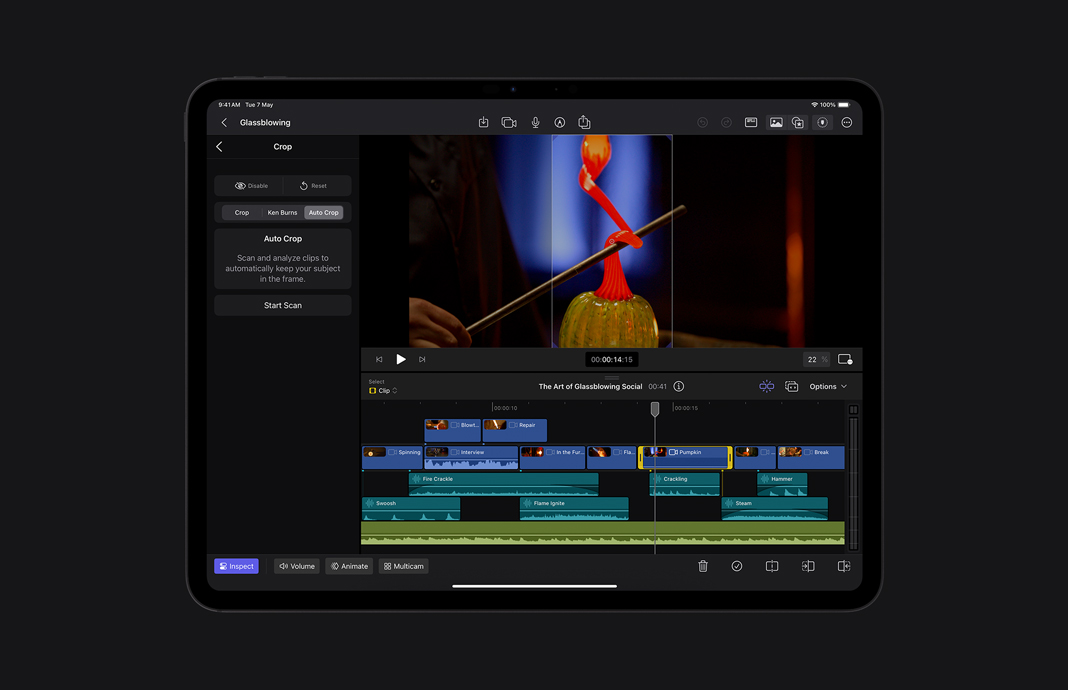Delete the selected clip with the trash icon
The height and width of the screenshot is (690, 1068).
pos(703,565)
